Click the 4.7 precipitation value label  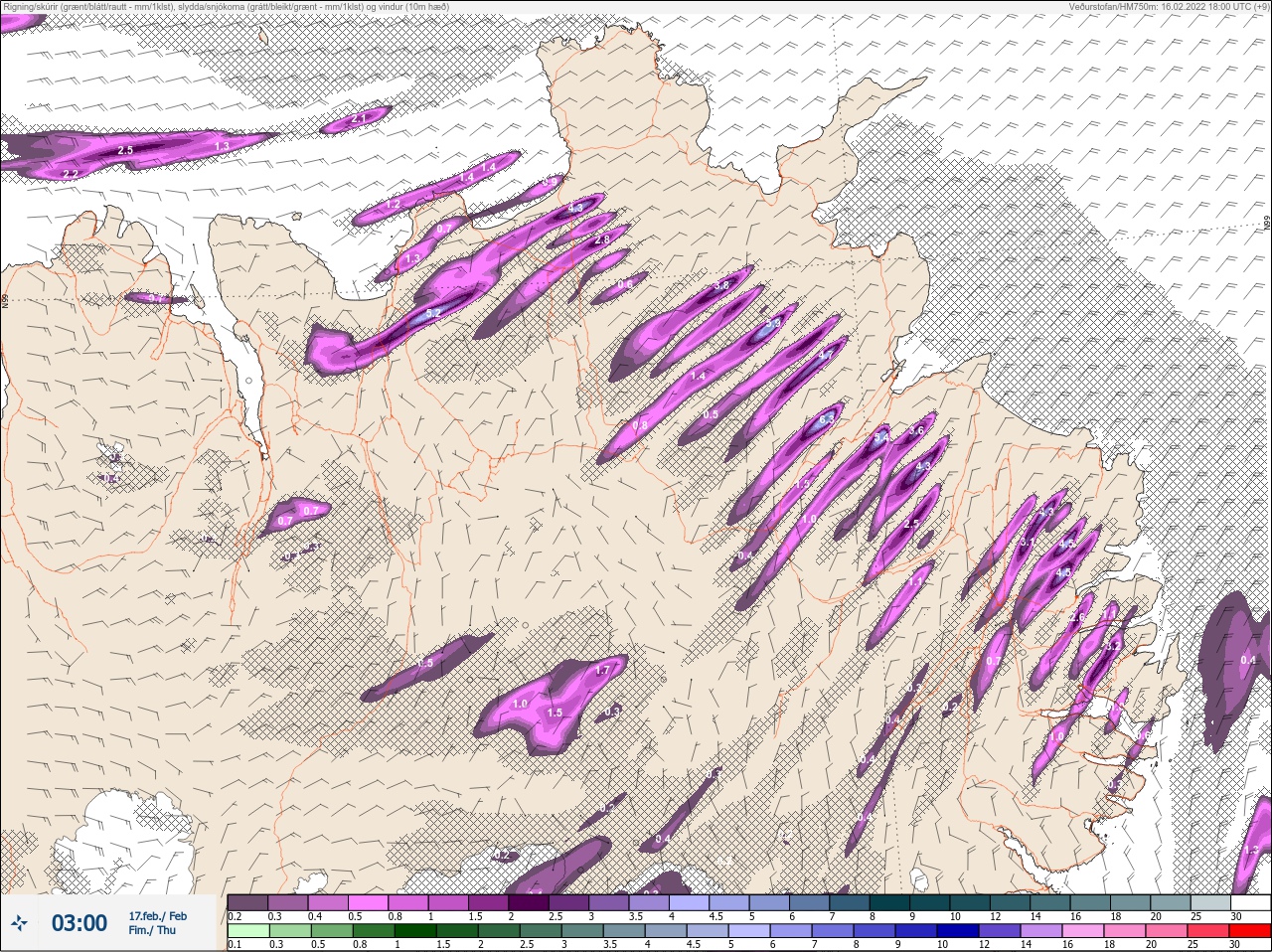pos(825,355)
